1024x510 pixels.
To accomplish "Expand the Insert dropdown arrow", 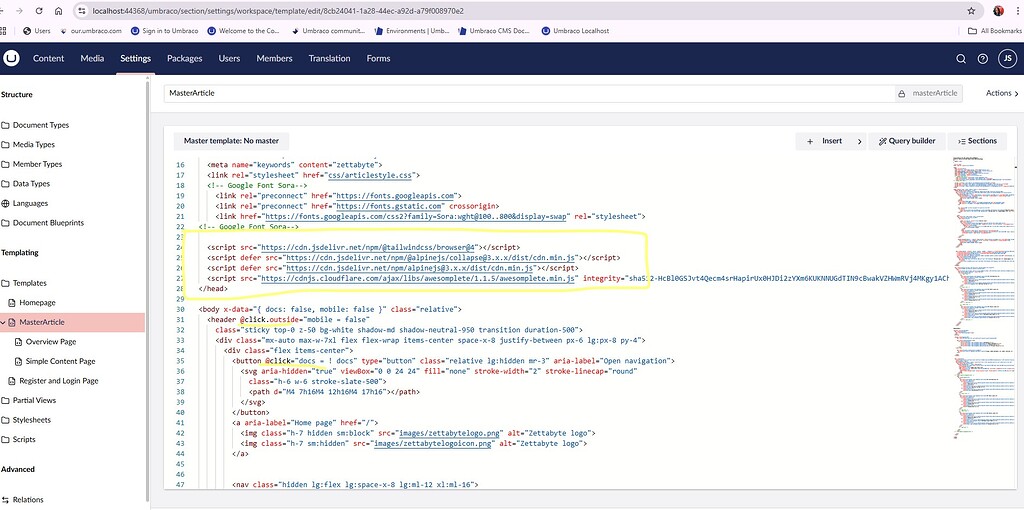I will 859,141.
